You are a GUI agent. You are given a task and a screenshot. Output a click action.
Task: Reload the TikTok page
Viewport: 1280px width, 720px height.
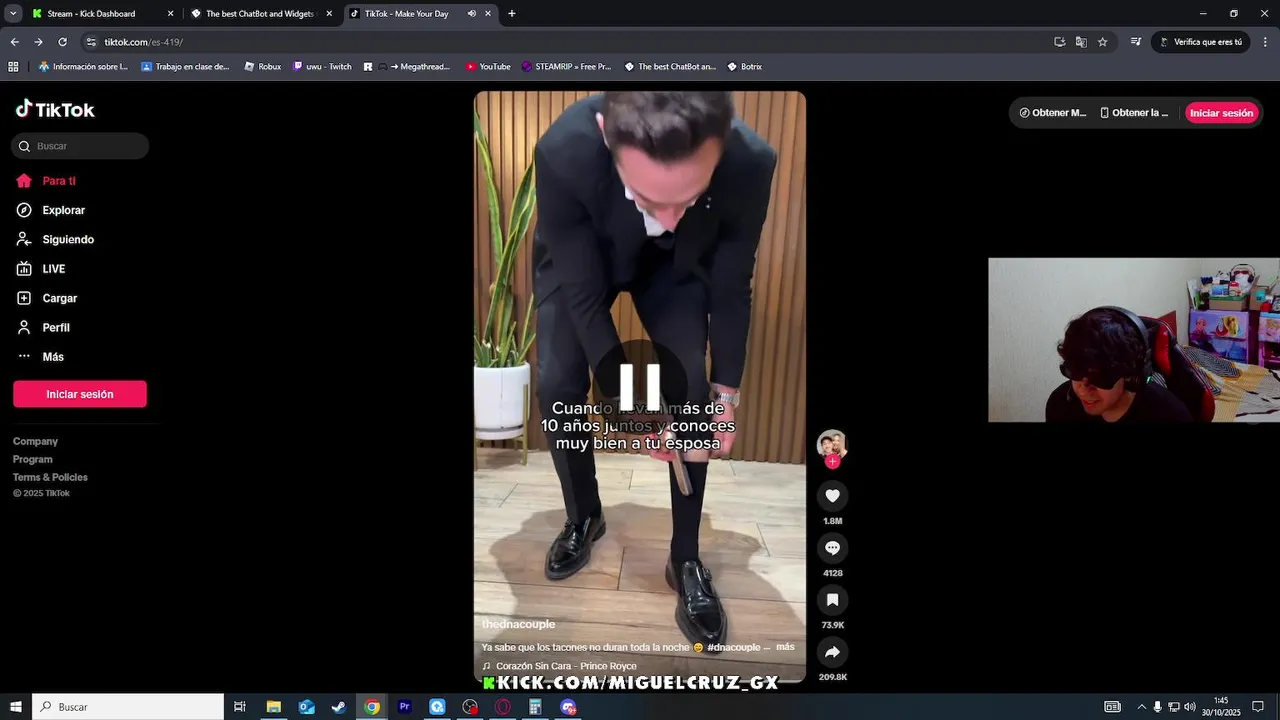click(62, 42)
